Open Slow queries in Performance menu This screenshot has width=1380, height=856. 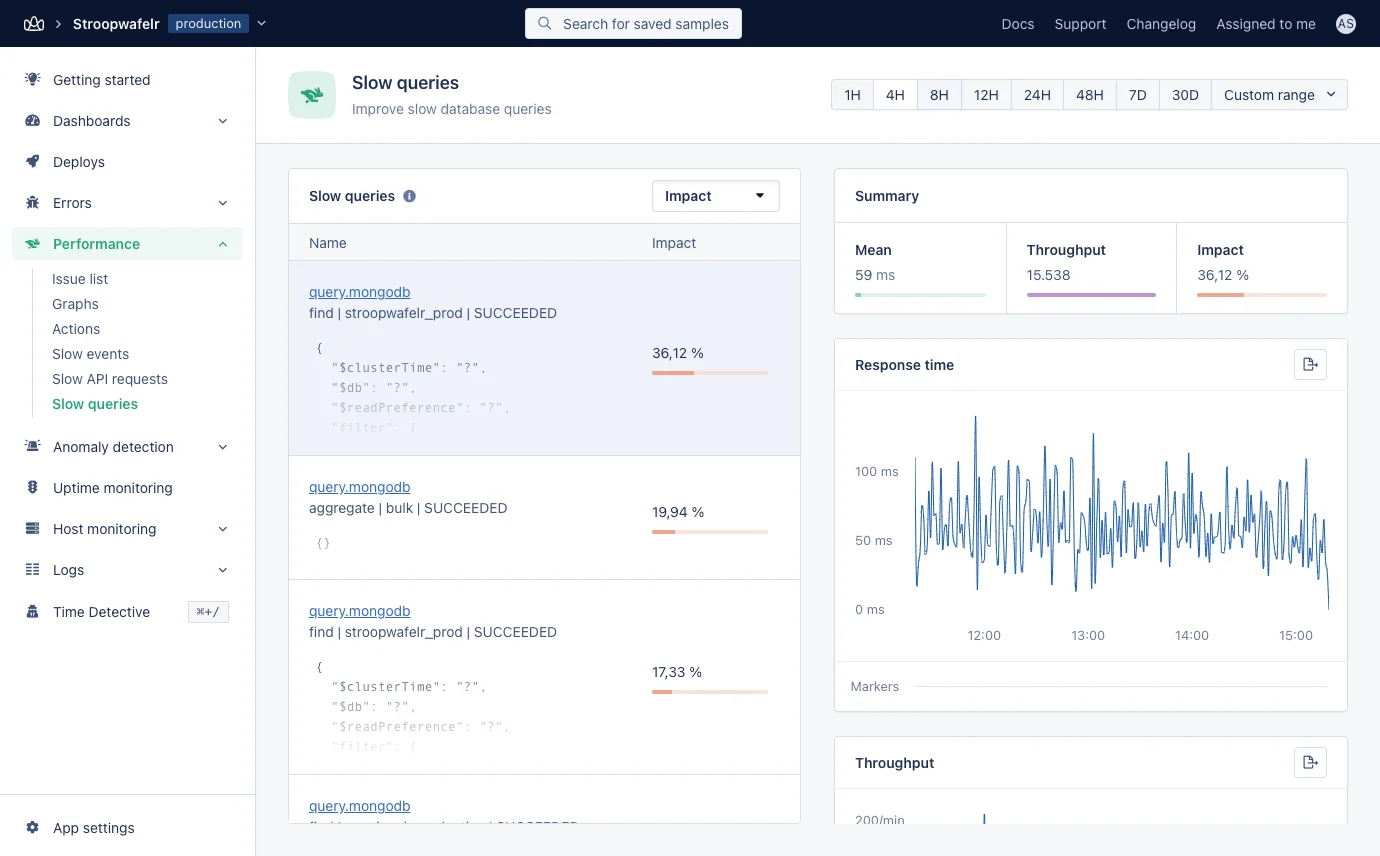[x=95, y=404]
